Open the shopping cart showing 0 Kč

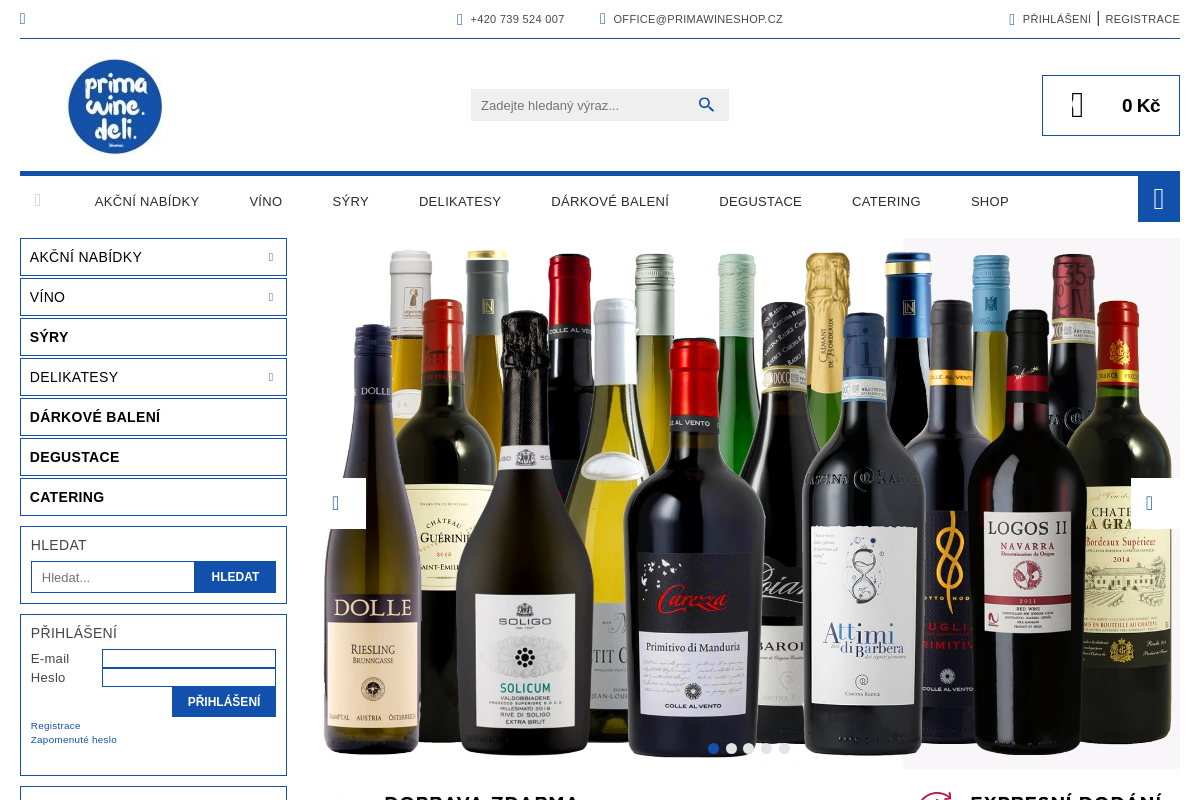pyautogui.click(x=1111, y=105)
